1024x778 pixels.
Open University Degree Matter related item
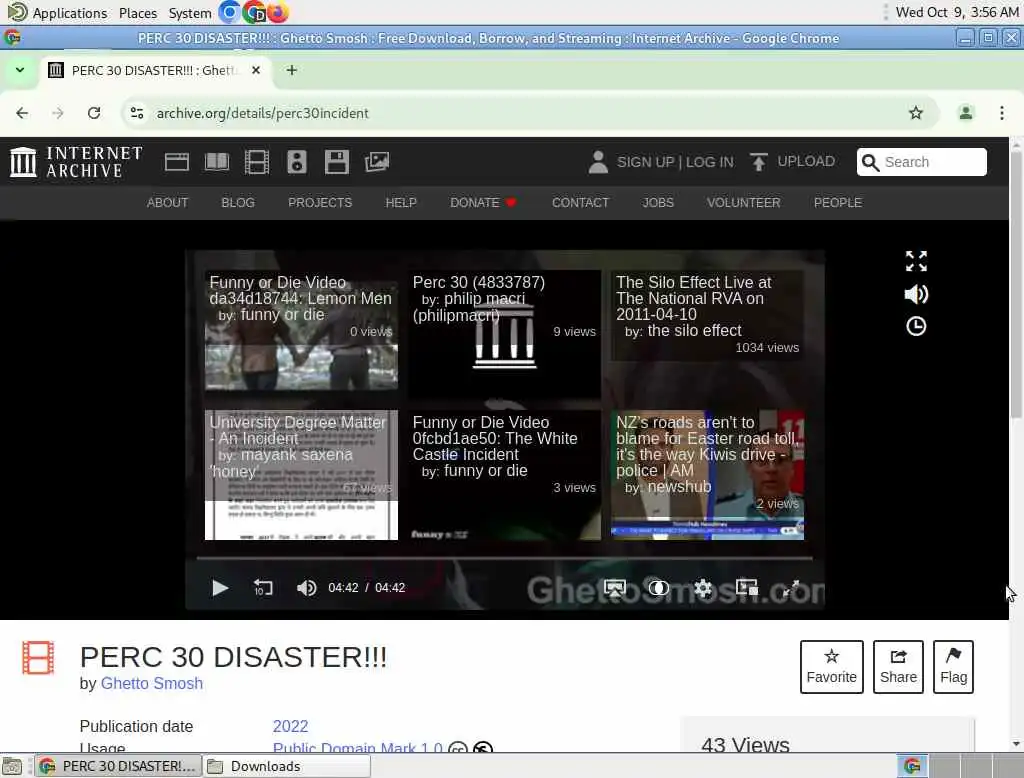click(x=301, y=475)
